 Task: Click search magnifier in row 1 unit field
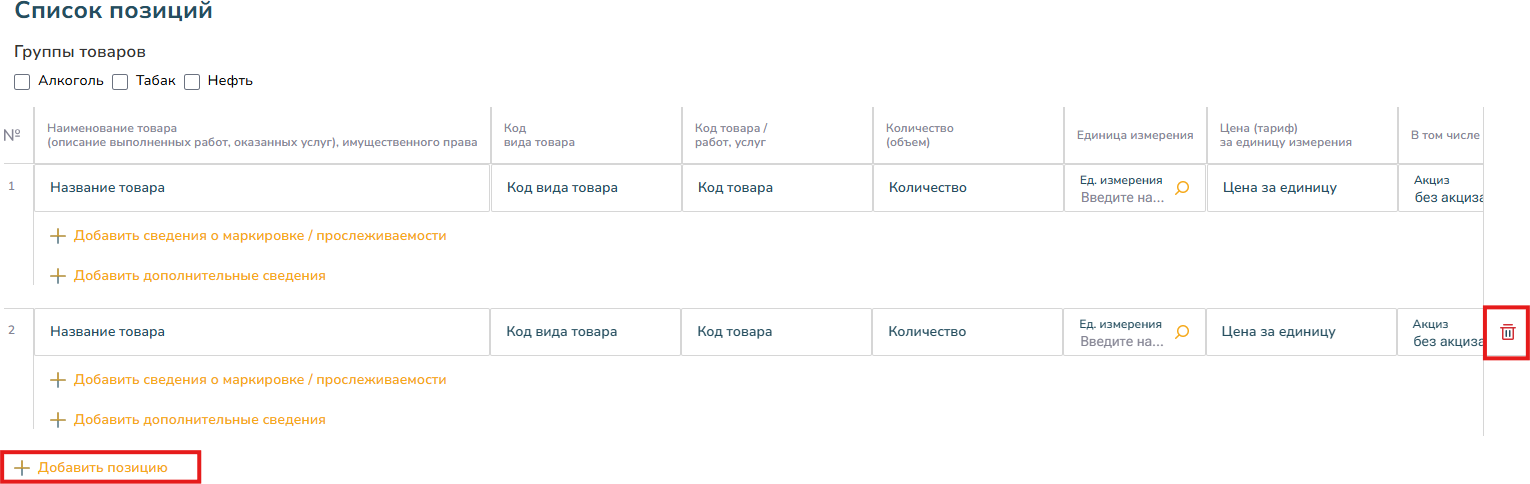click(1182, 188)
